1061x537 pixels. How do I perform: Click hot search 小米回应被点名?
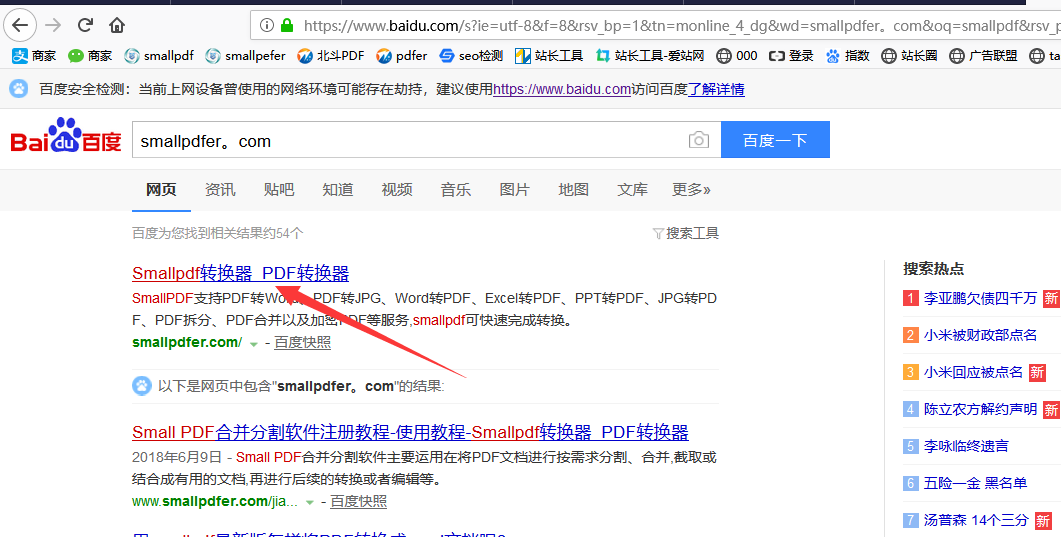pos(973,372)
